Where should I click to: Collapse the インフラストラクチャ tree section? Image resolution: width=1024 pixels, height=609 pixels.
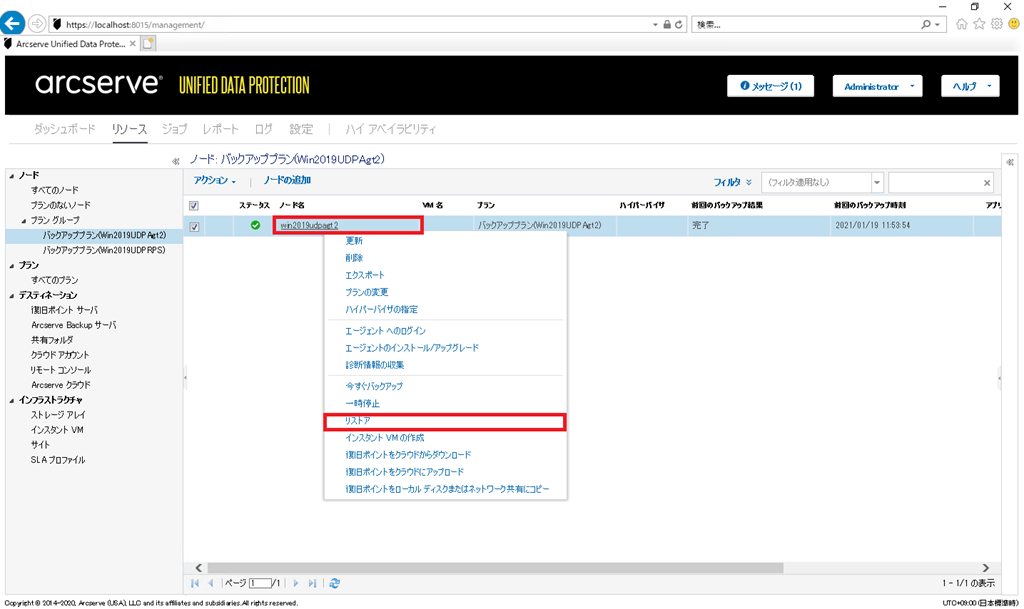(x=12, y=400)
